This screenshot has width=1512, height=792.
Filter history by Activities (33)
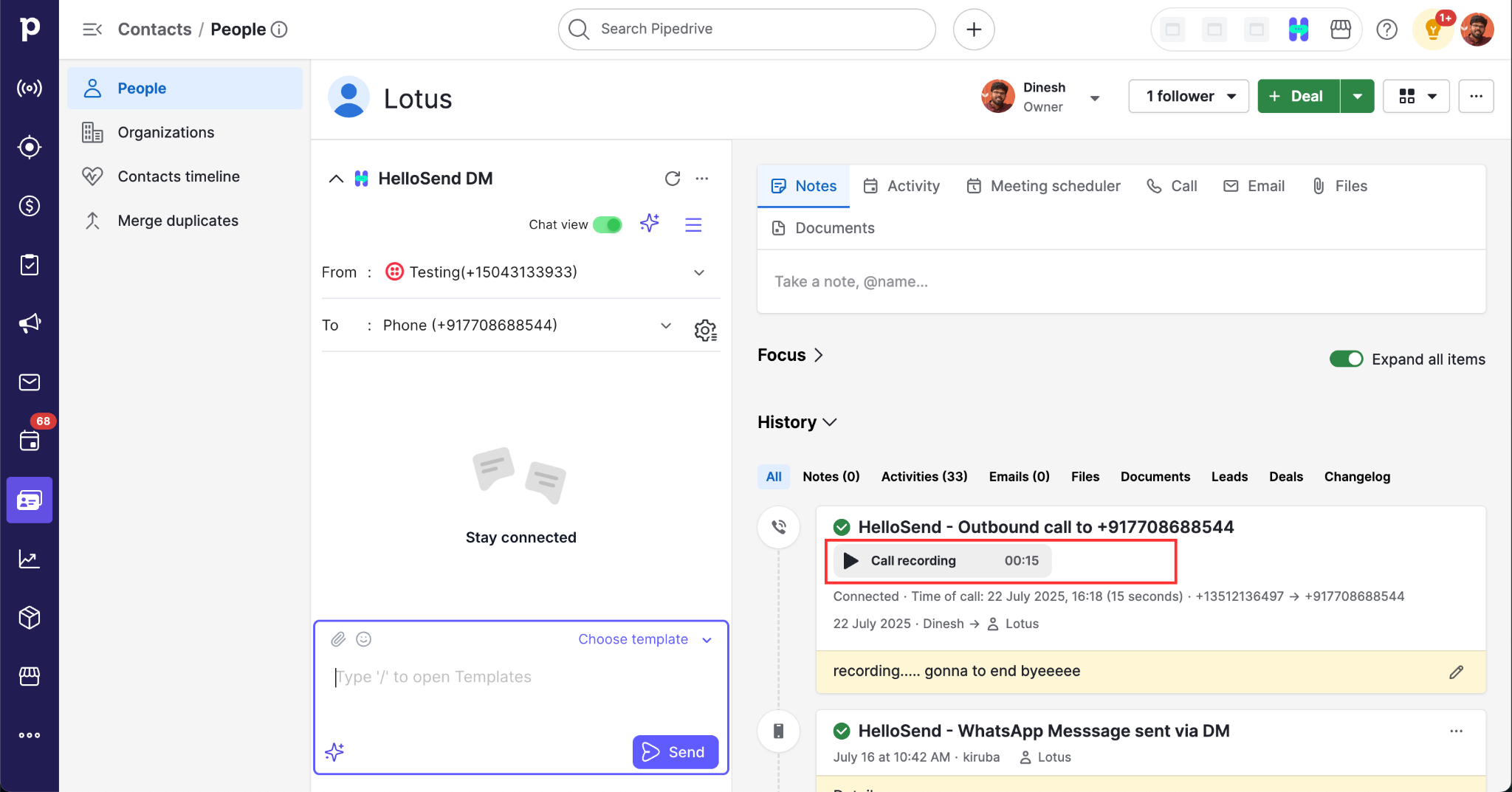(x=924, y=477)
